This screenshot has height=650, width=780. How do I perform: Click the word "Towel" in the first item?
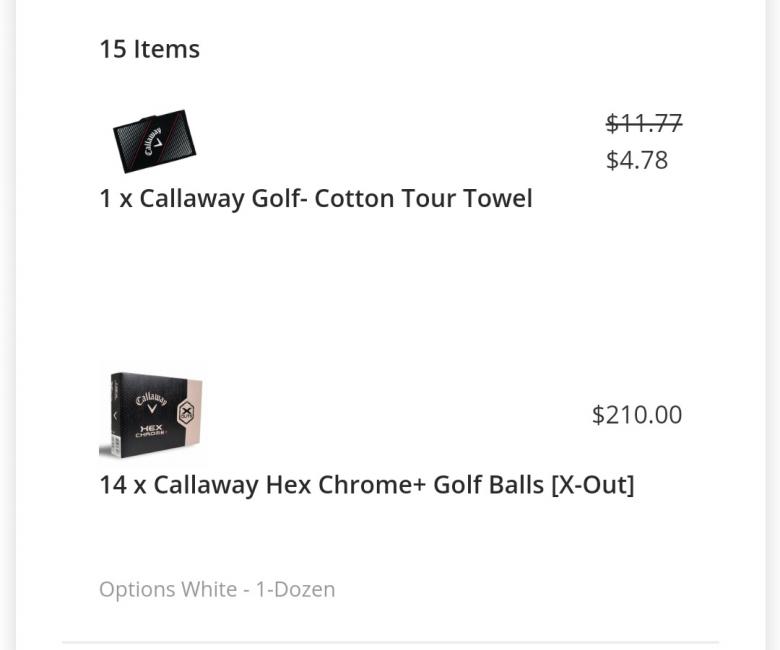click(496, 198)
